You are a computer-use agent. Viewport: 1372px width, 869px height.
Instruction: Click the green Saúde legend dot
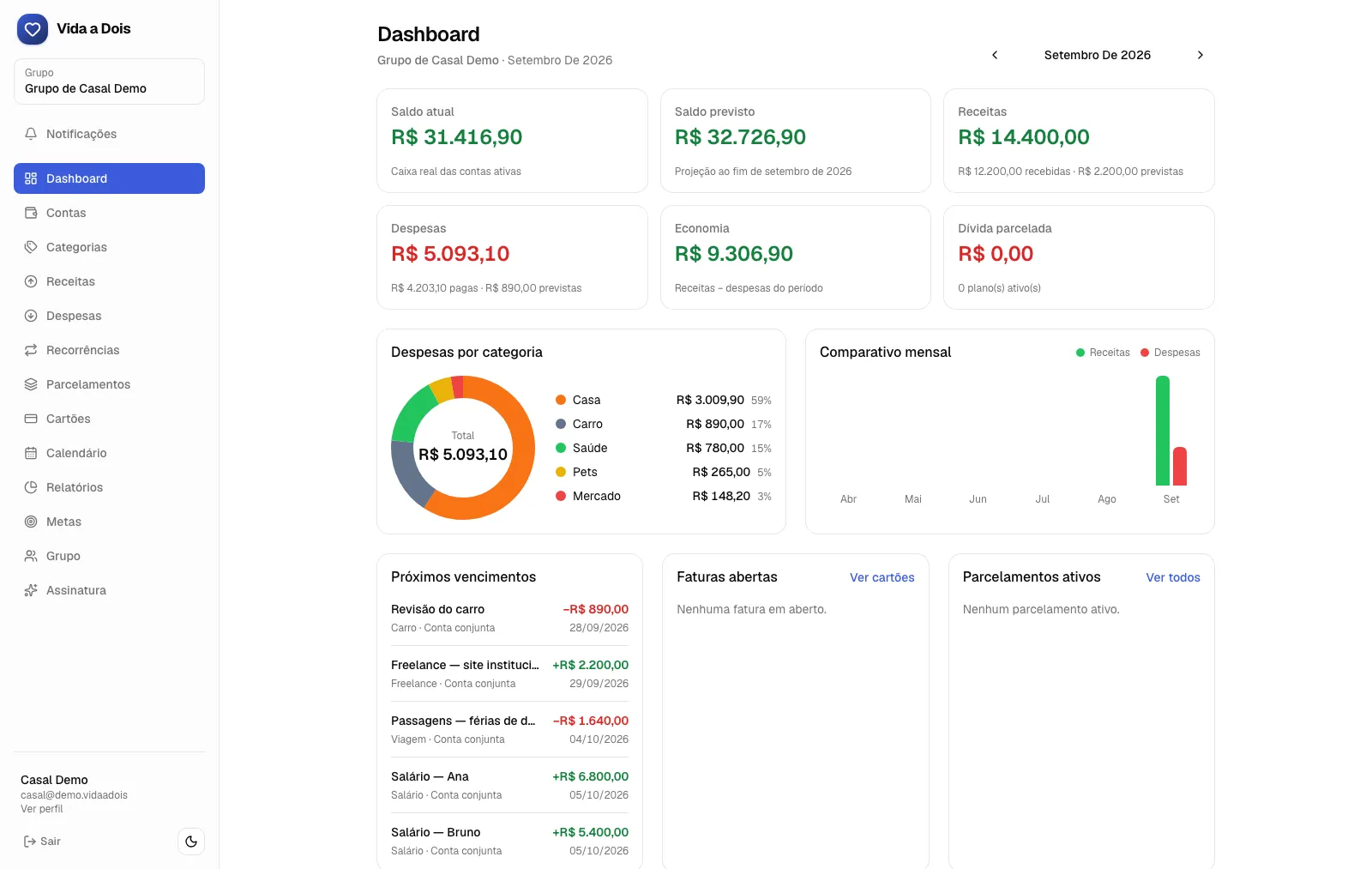click(561, 448)
